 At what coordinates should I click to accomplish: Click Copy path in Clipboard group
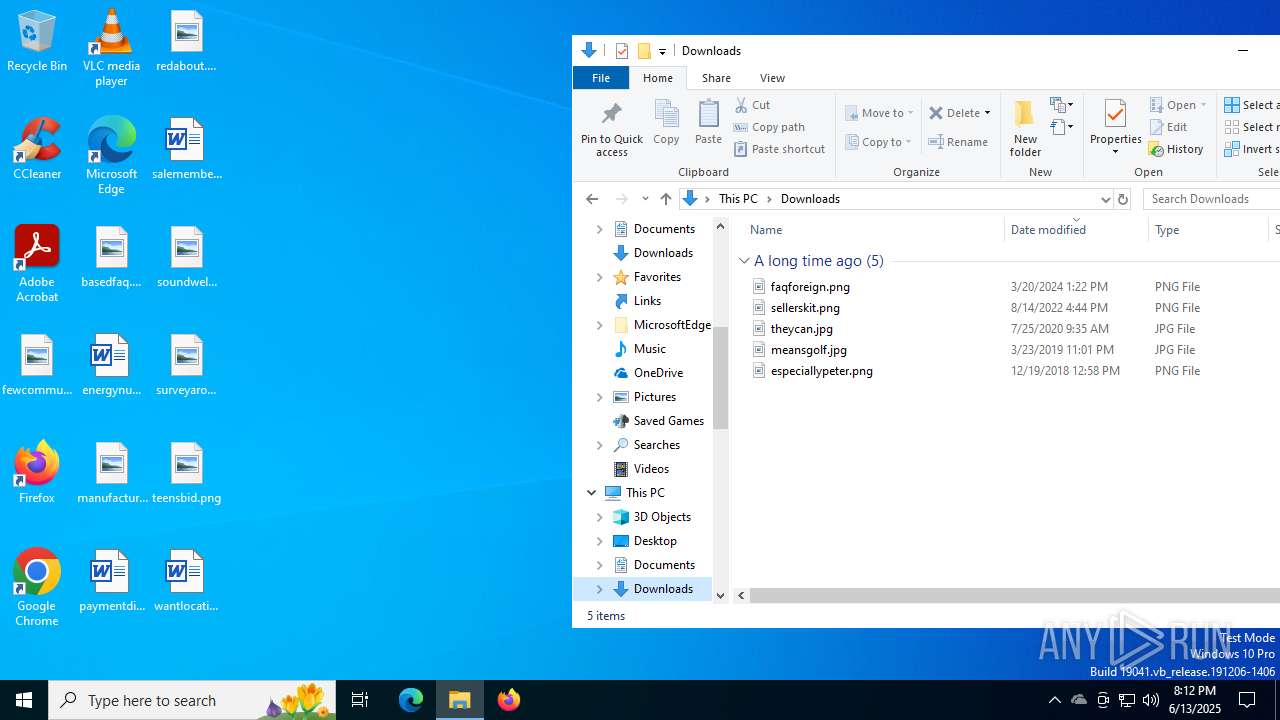[x=769, y=127]
